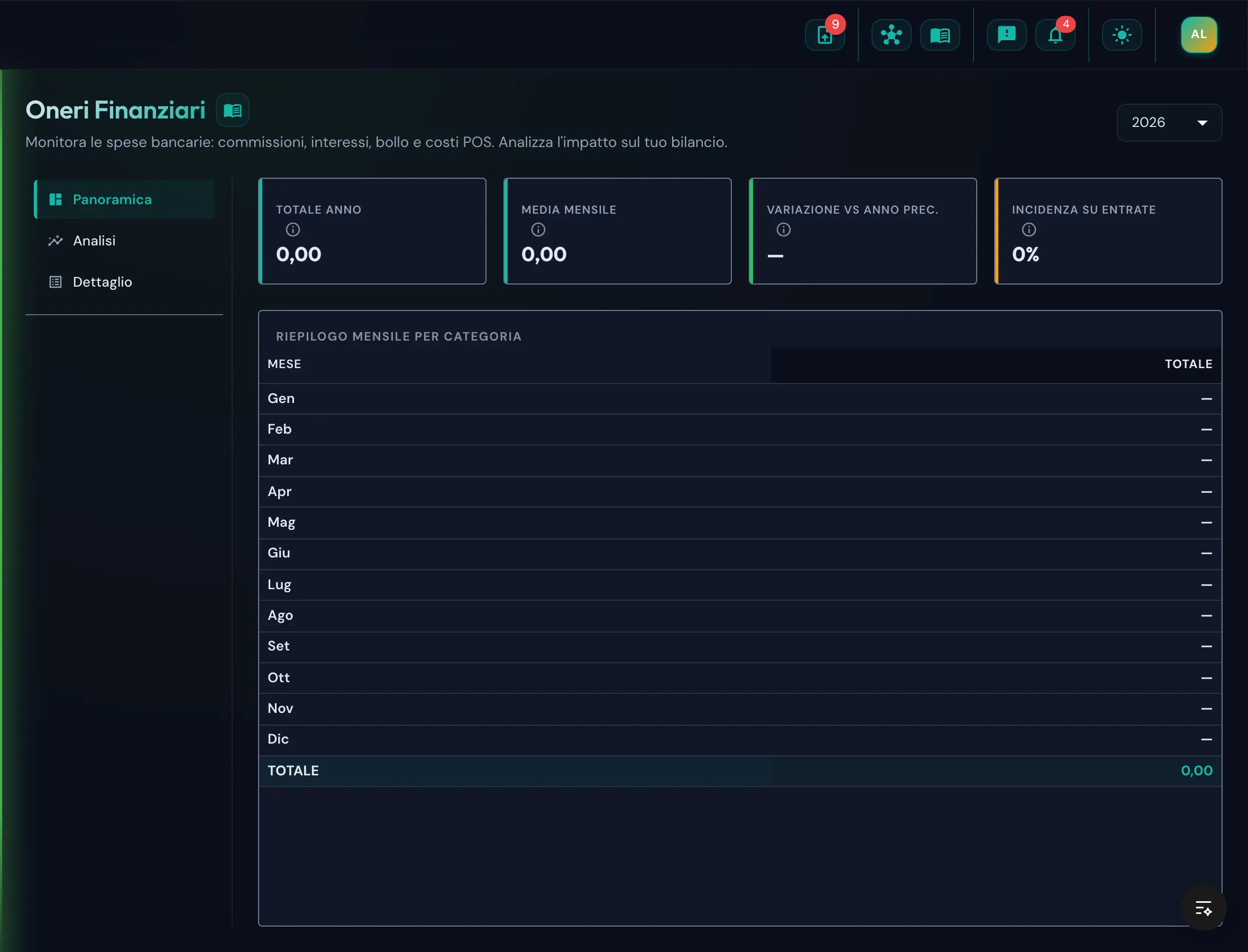1248x952 pixels.
Task: Click the info icon under Totale Anno
Action: click(x=293, y=230)
